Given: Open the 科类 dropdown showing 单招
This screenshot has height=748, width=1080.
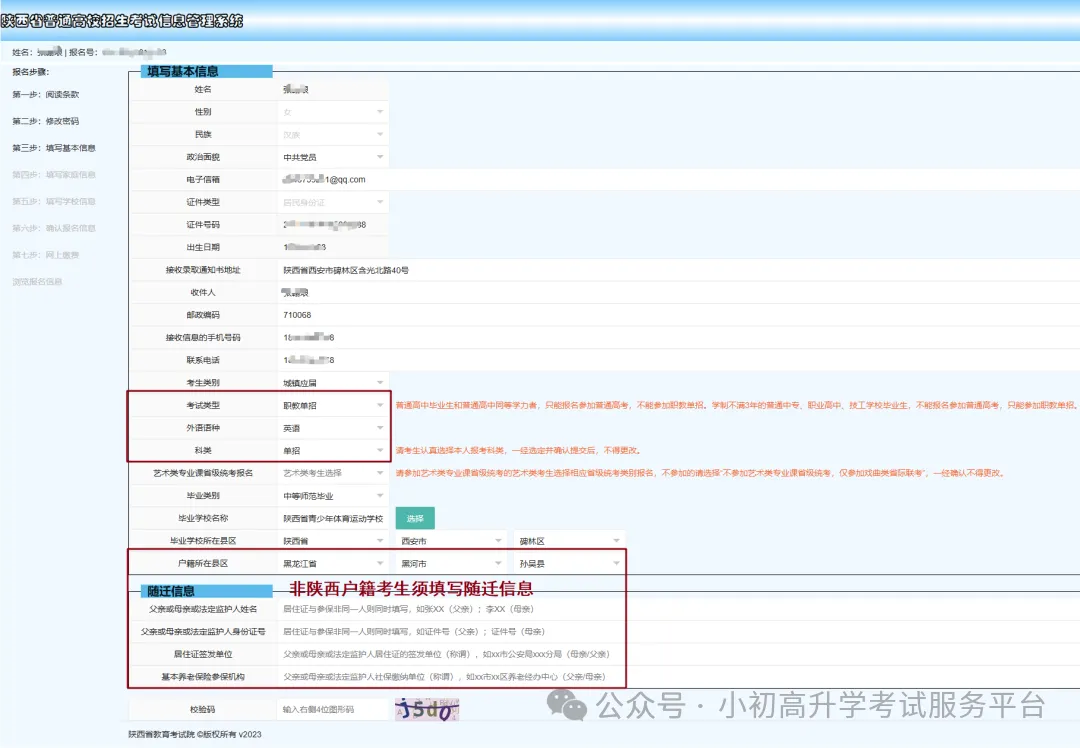Looking at the screenshot, I should [333, 450].
